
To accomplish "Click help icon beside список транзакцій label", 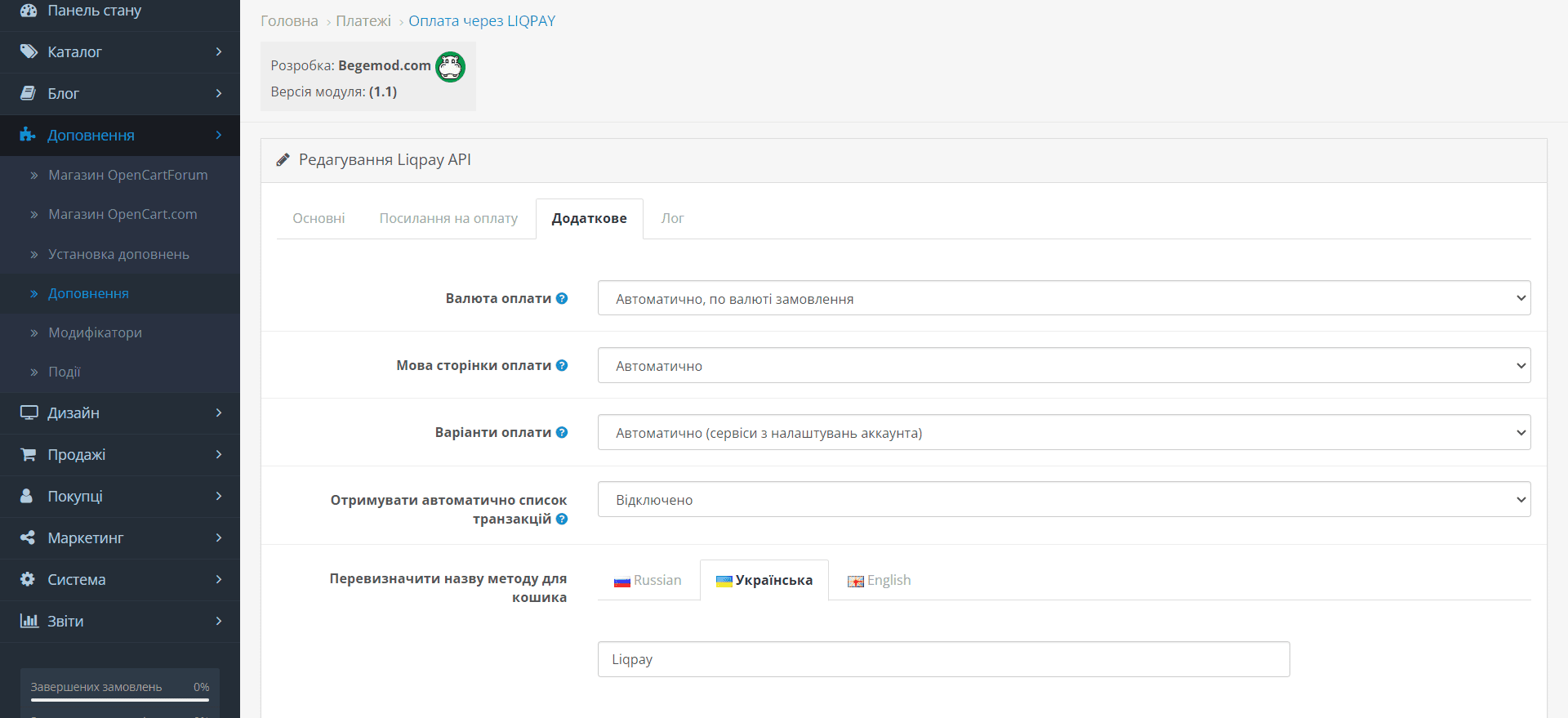I will [x=562, y=519].
